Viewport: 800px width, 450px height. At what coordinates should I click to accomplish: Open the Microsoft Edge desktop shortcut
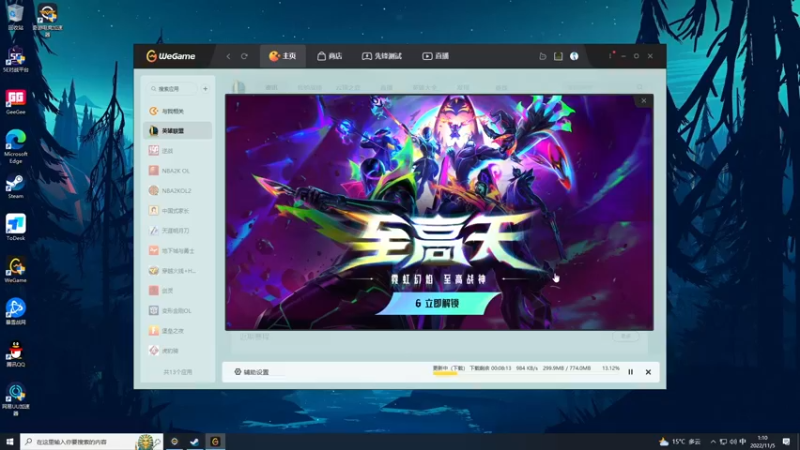[x=15, y=147]
